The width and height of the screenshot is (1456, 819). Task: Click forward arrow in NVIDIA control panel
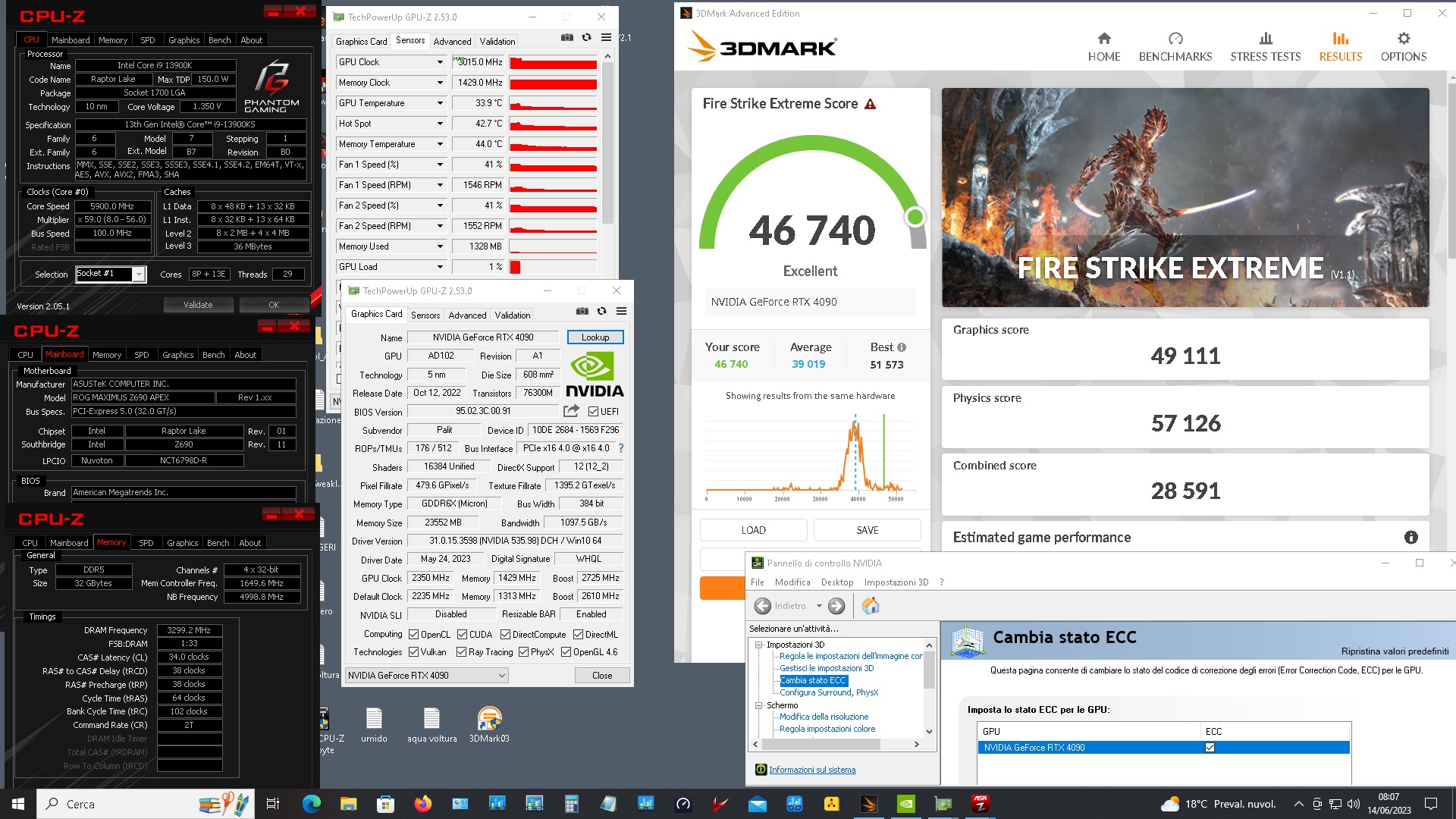(x=836, y=606)
